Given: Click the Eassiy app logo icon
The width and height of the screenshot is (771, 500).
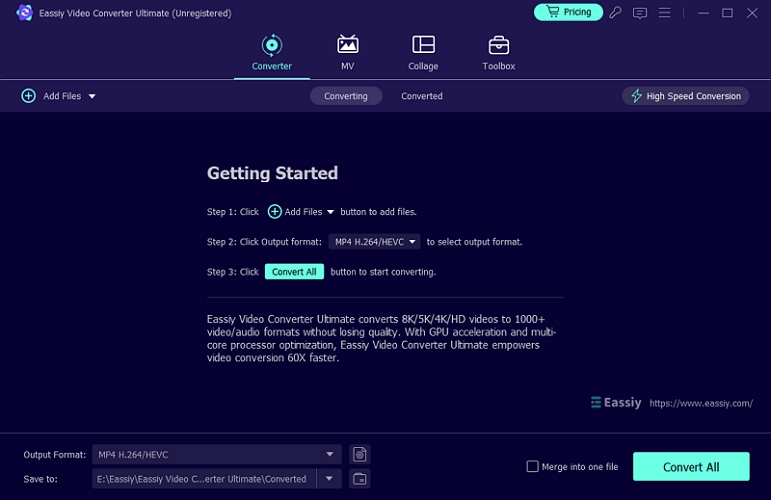Looking at the screenshot, I should click(x=24, y=13).
